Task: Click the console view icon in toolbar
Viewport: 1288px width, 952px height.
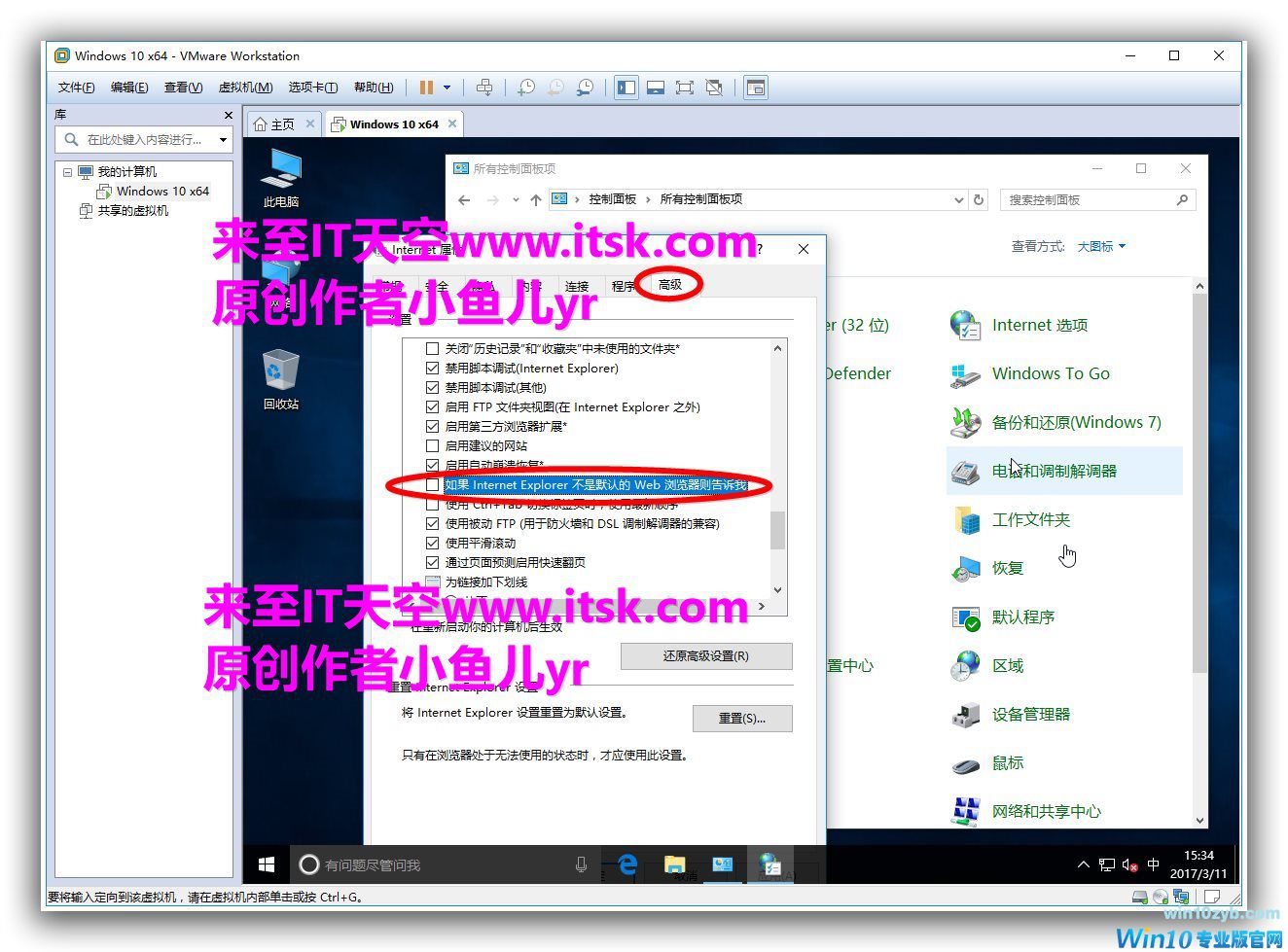Action: tap(756, 88)
